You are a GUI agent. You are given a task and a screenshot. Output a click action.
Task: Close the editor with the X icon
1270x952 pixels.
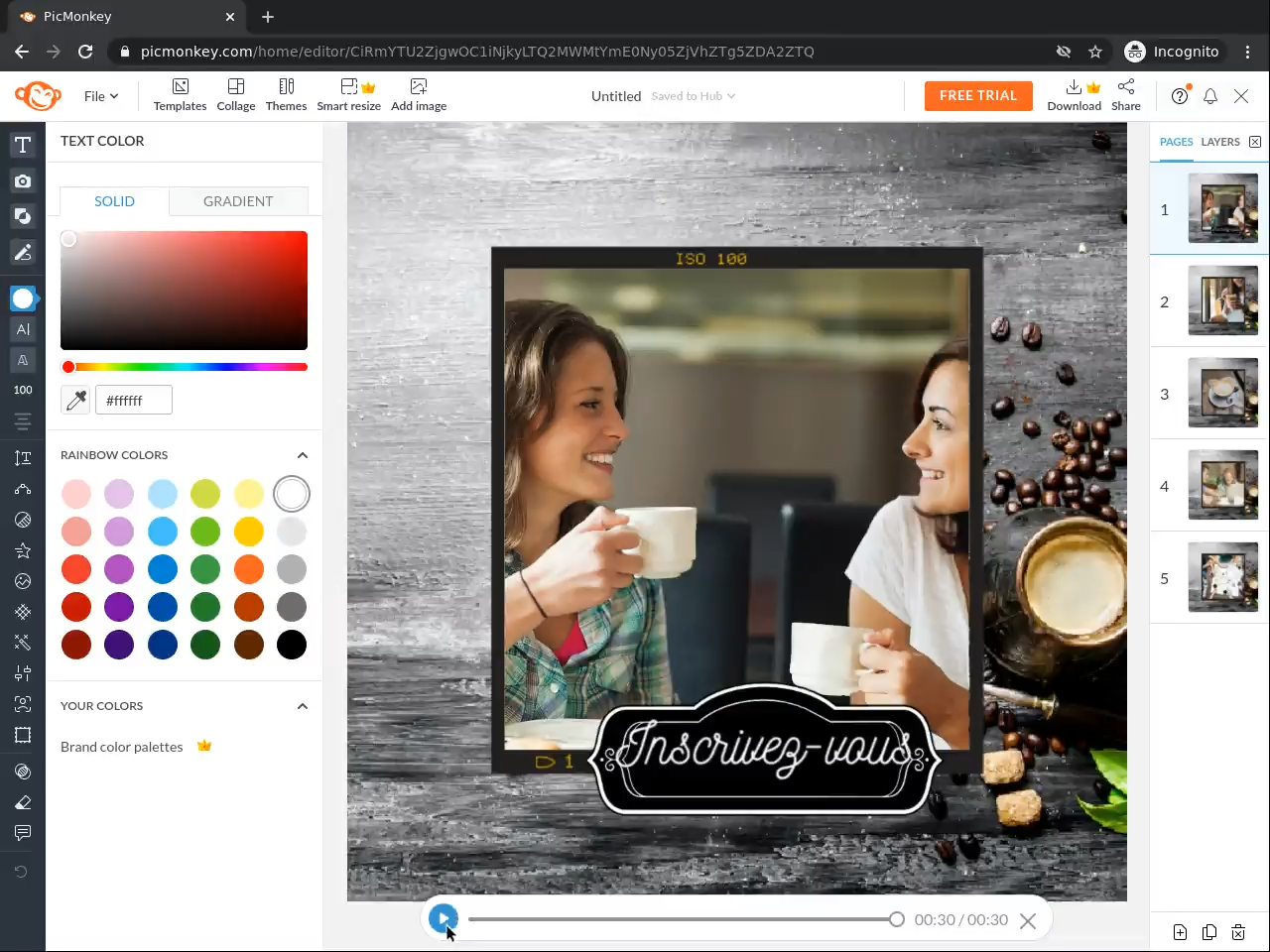pyautogui.click(x=1241, y=96)
